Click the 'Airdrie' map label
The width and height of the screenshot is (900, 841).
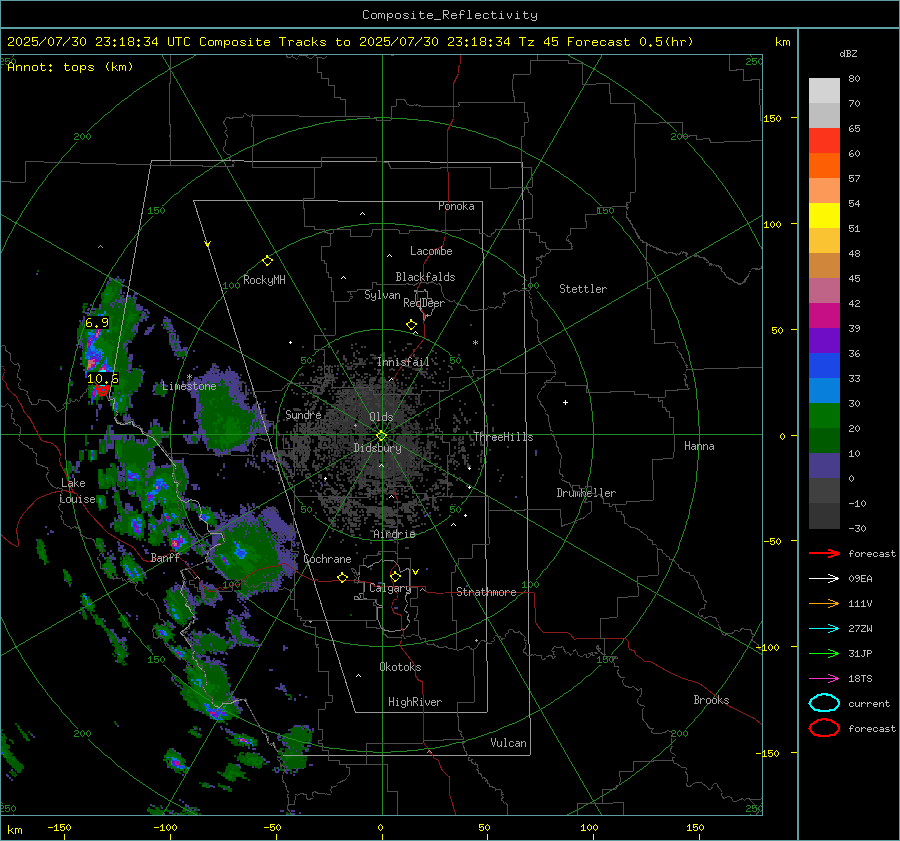tap(394, 534)
